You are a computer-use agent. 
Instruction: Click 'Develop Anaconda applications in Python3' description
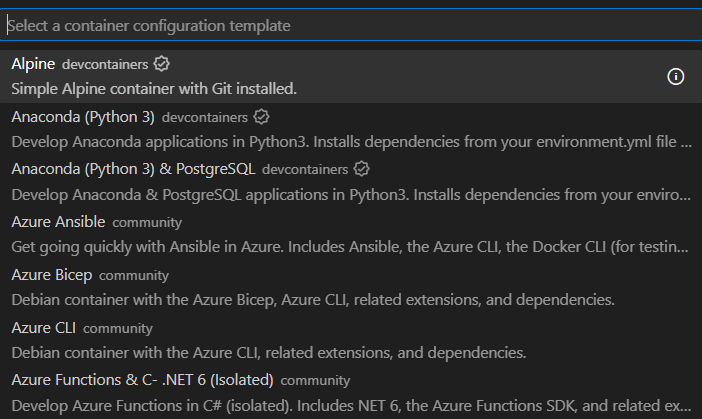[x=351, y=142]
